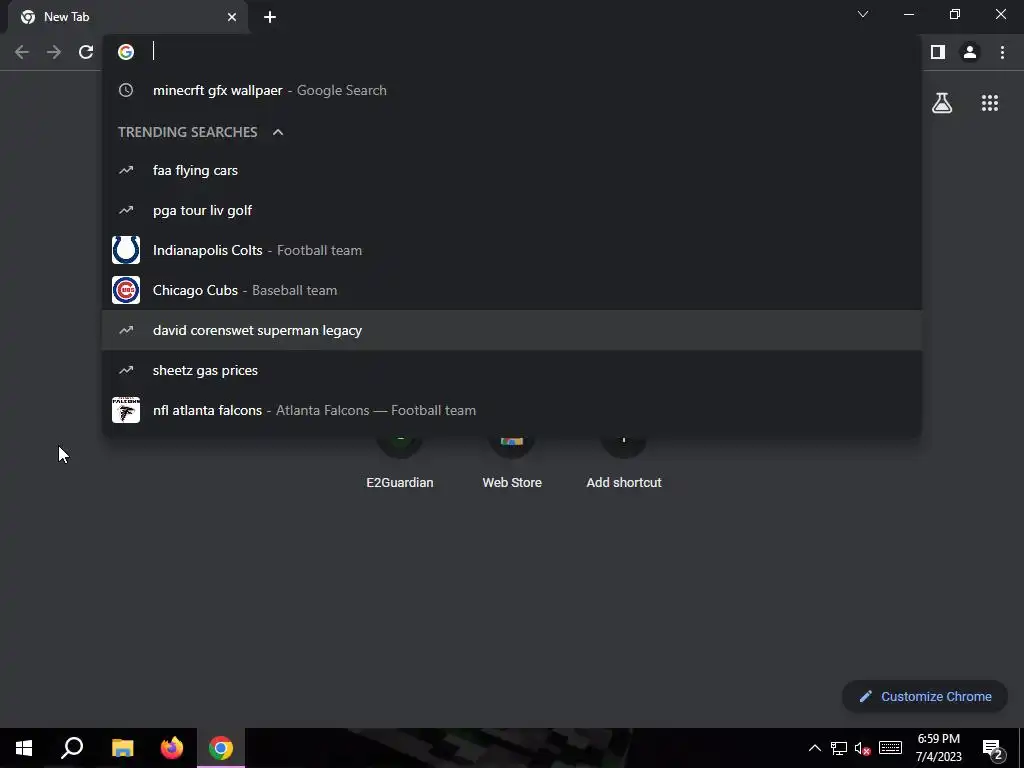Screen dimensions: 1024x768
Task: Close the New Tab tab
Action: pos(232,17)
